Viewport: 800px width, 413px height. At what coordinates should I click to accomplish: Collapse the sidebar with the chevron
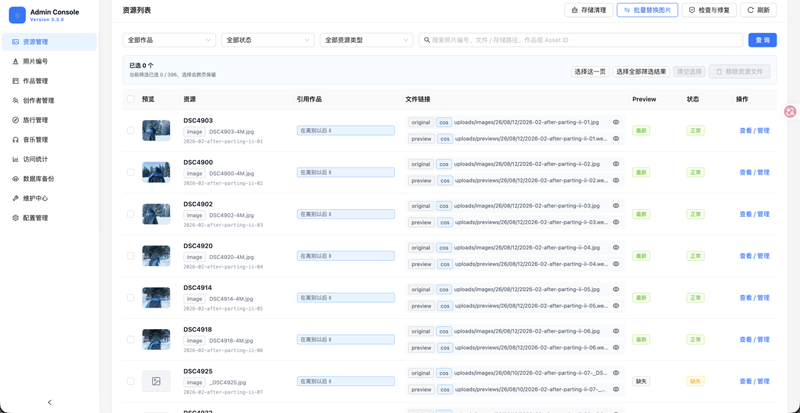tap(49, 402)
